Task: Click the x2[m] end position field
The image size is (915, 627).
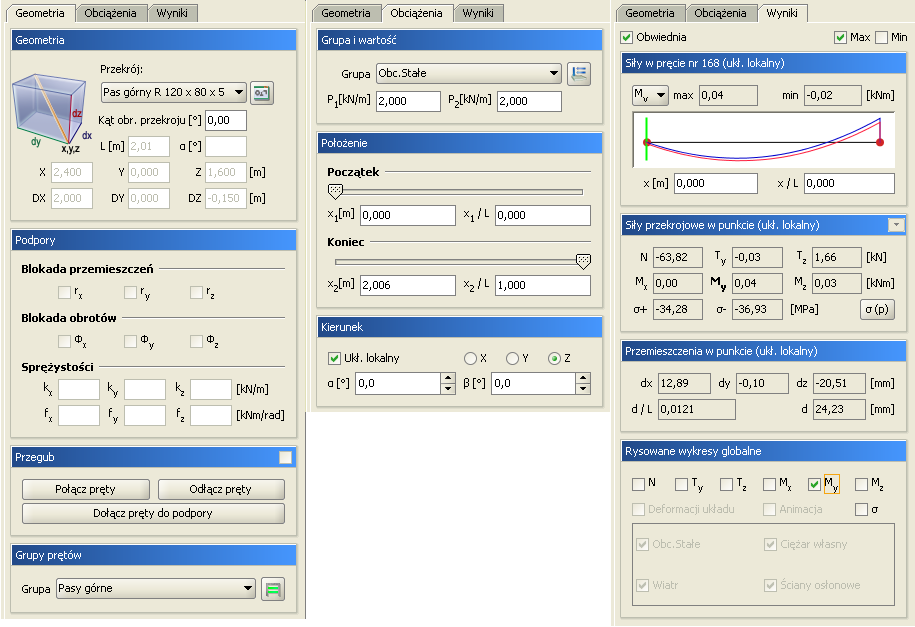Action: (408, 285)
